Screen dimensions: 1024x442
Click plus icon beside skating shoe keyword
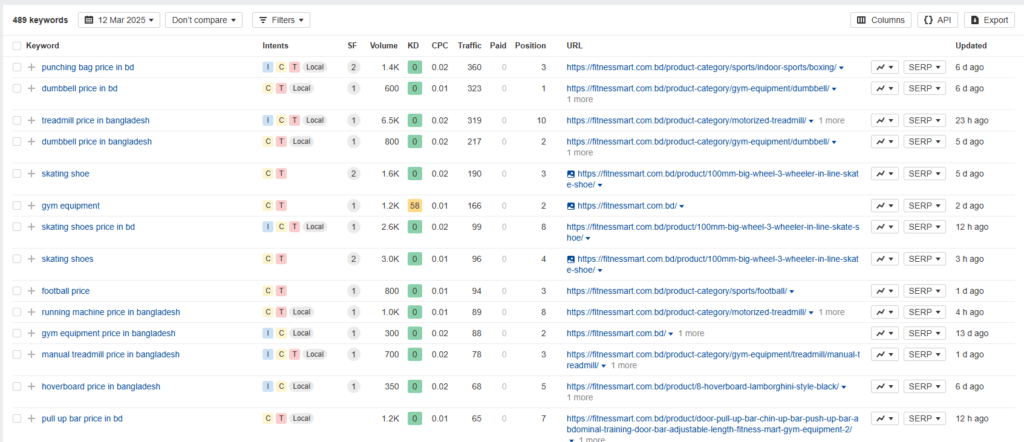[x=31, y=174]
